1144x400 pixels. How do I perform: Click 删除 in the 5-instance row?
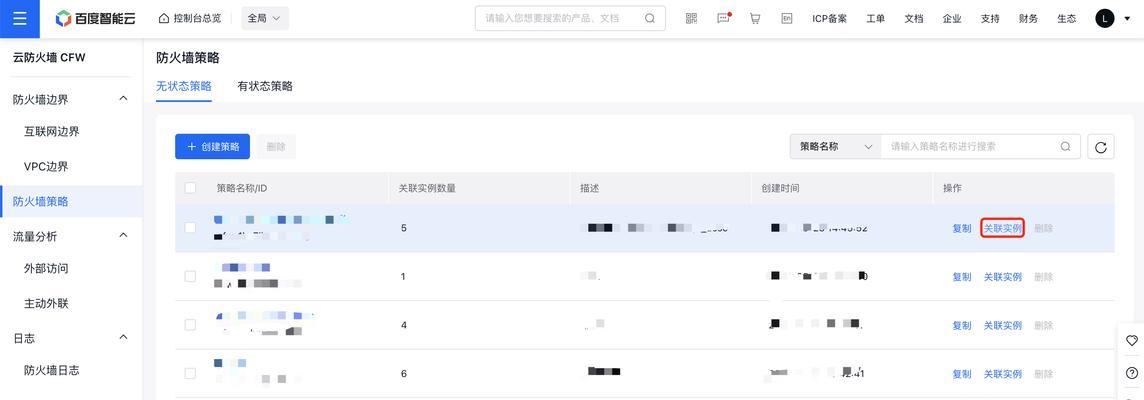1043,228
